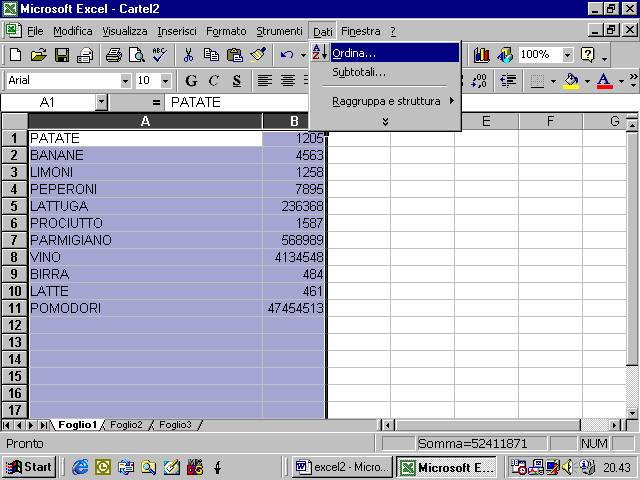640x480 pixels.
Task: Open the Modifica menu
Action: pyautogui.click(x=73, y=31)
